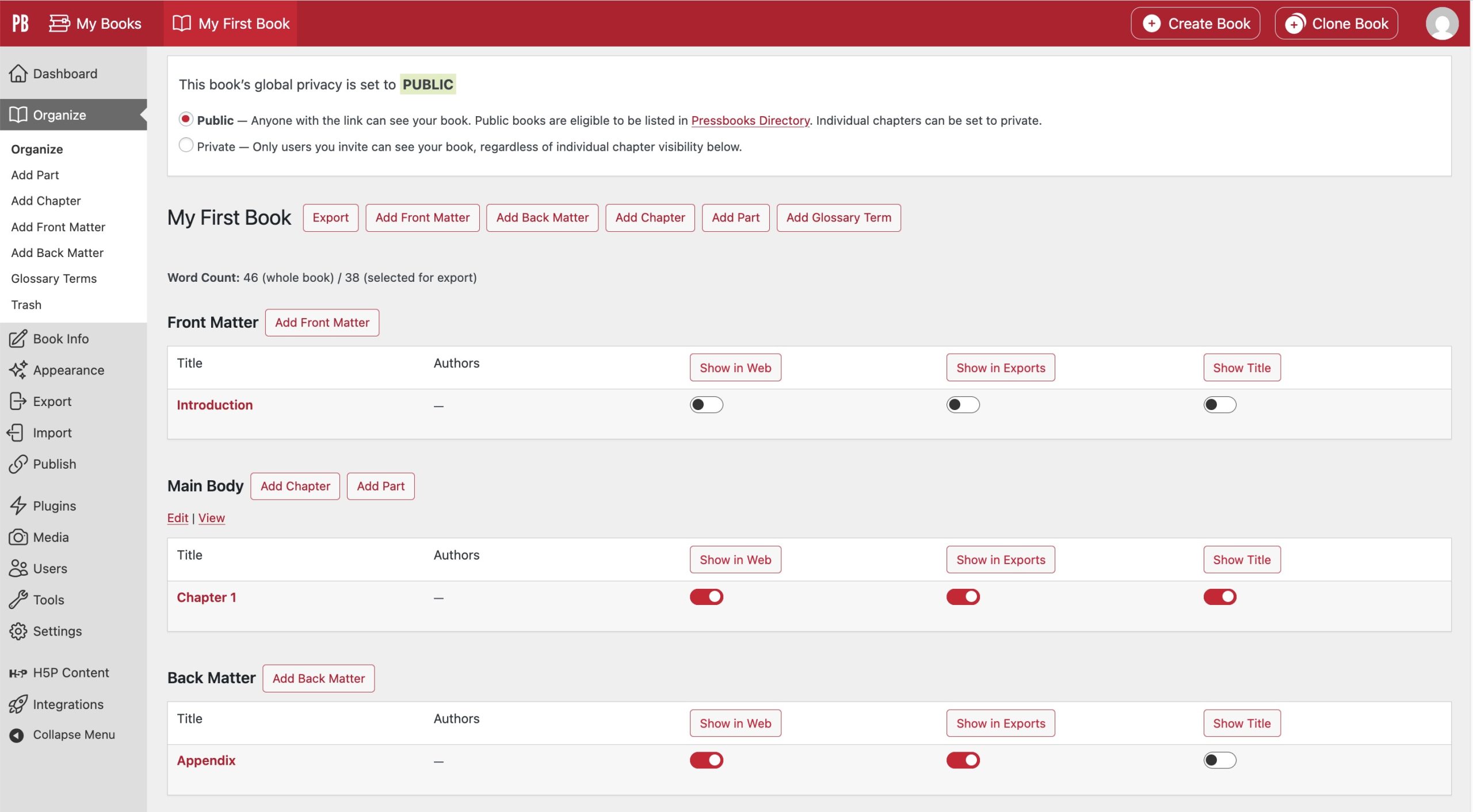
Task: Disable Show in Exports for Appendix
Action: 963,760
